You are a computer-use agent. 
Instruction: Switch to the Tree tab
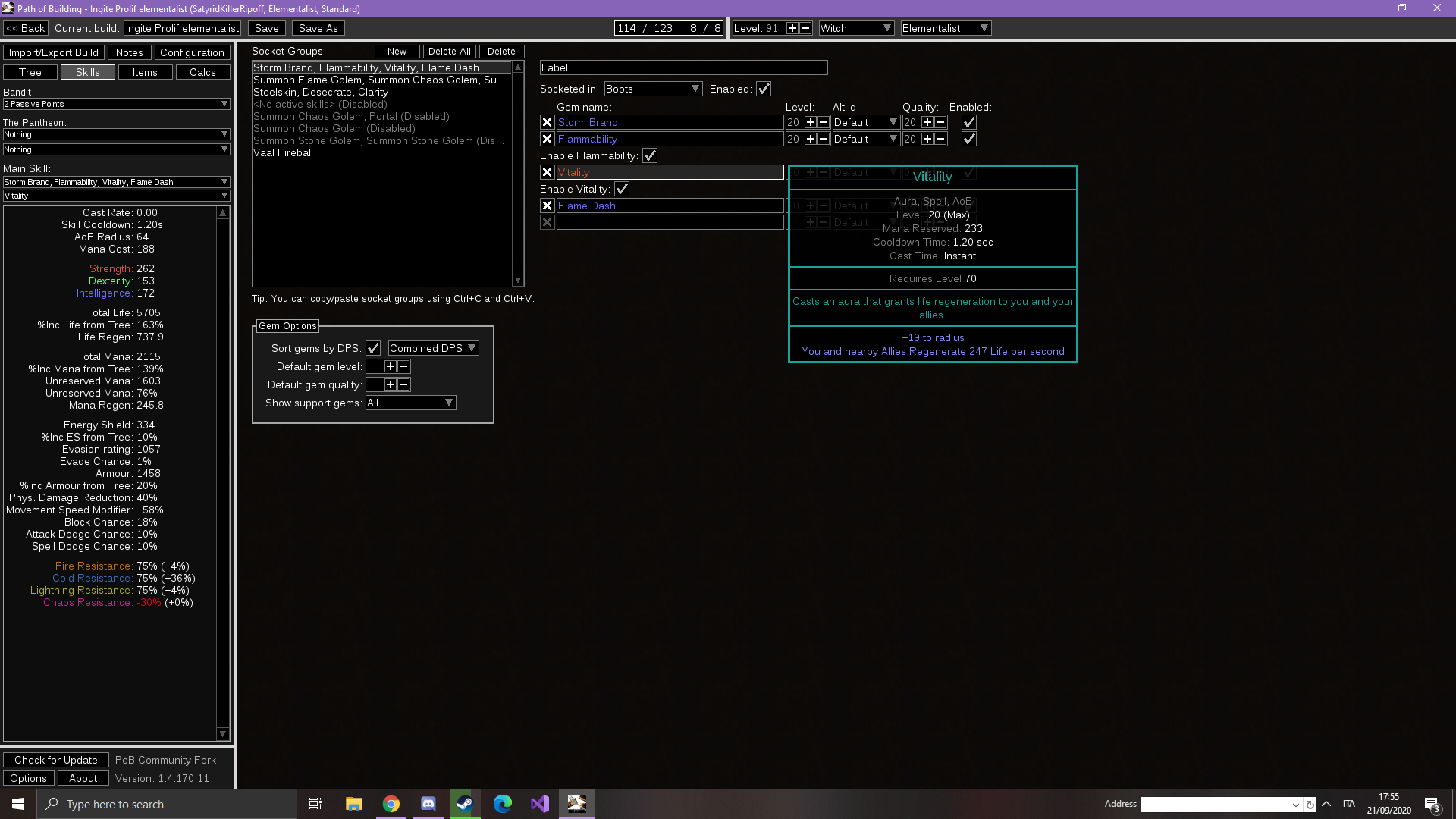tap(30, 72)
